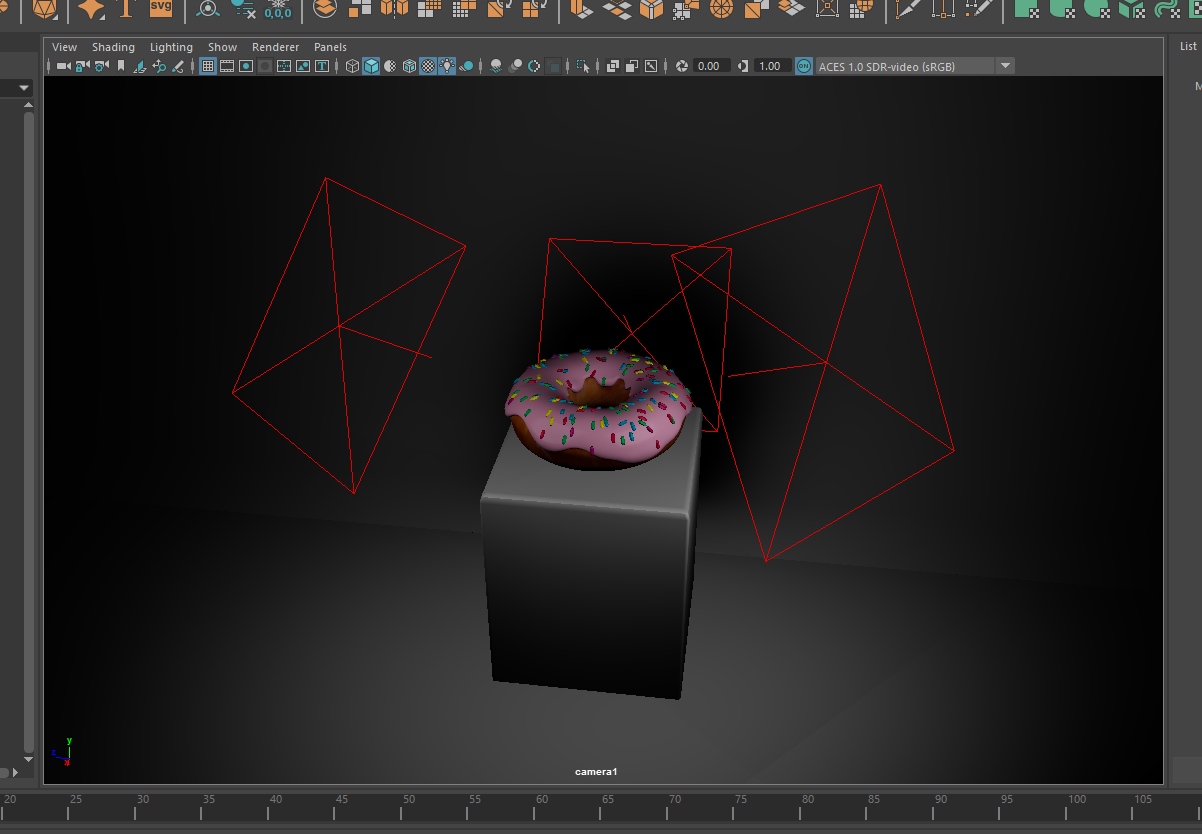Click the Gate Mask icon
The width and height of the screenshot is (1202, 834).
(266, 66)
